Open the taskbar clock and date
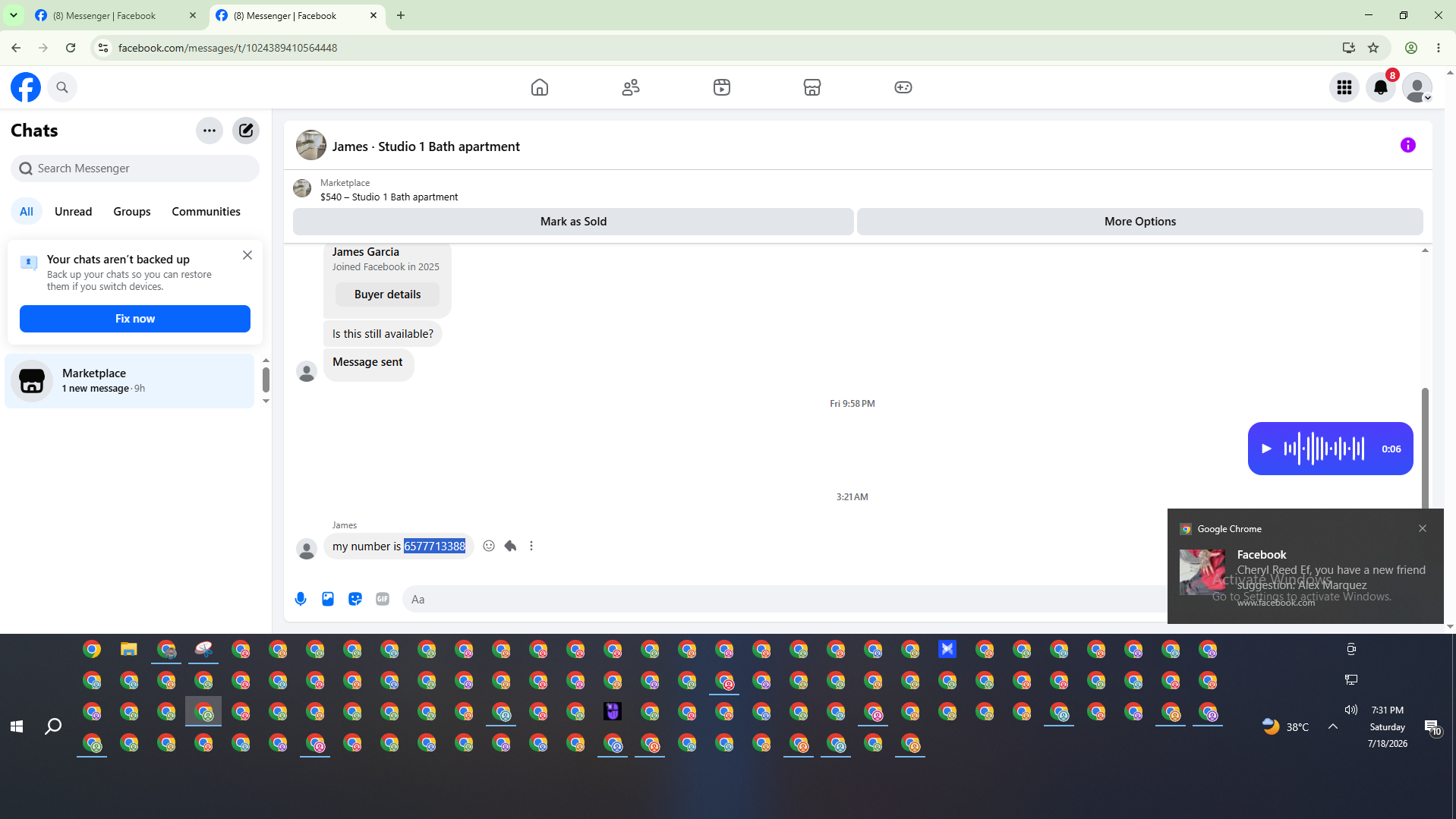This screenshot has height=819, width=1456. coord(1388,726)
